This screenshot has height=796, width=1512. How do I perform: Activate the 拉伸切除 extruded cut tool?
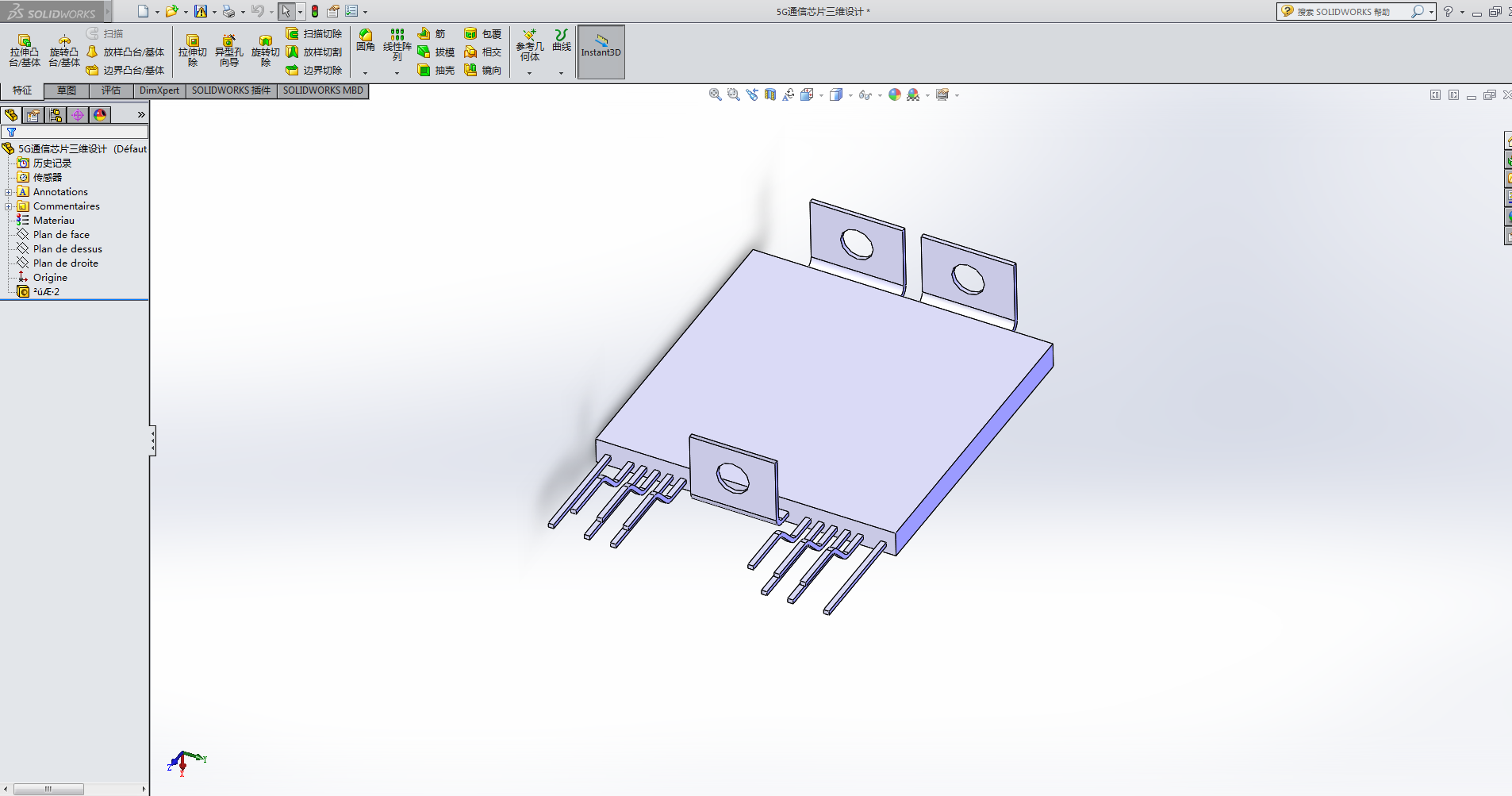coord(192,51)
